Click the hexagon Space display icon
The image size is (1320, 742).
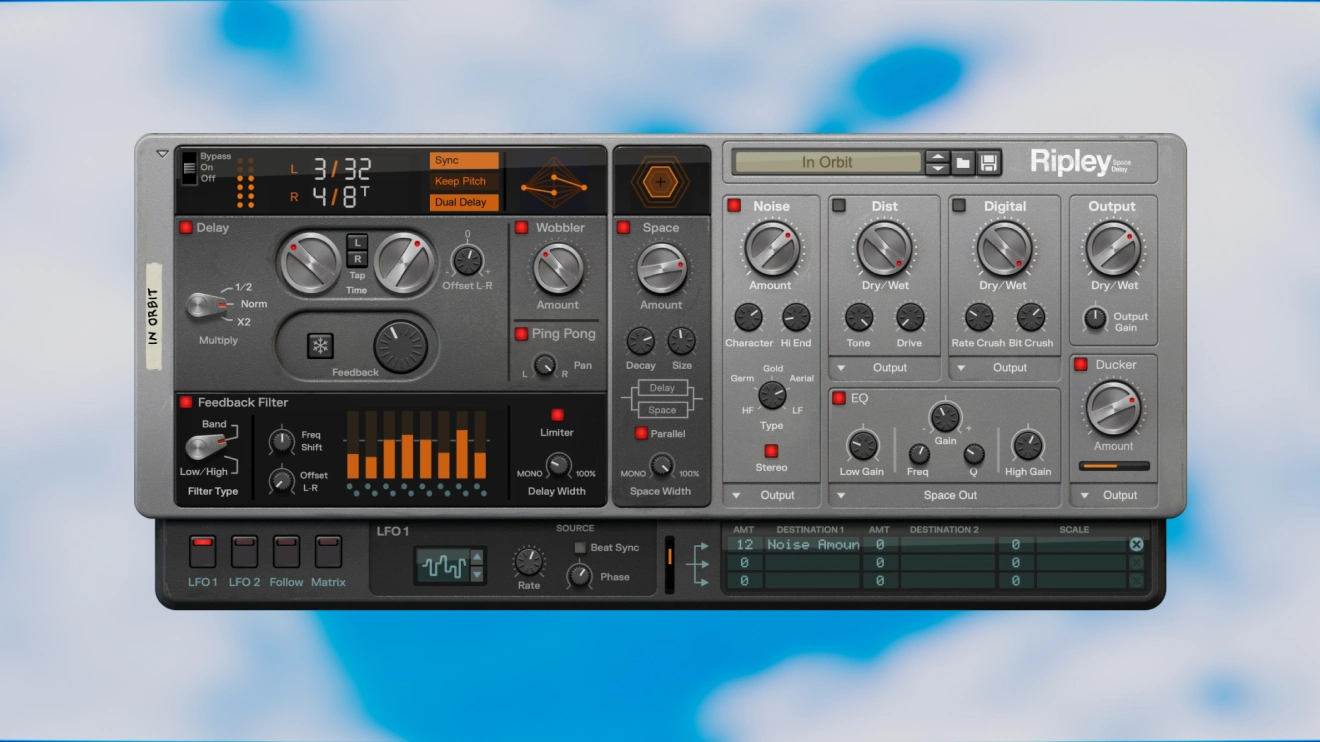(x=660, y=182)
